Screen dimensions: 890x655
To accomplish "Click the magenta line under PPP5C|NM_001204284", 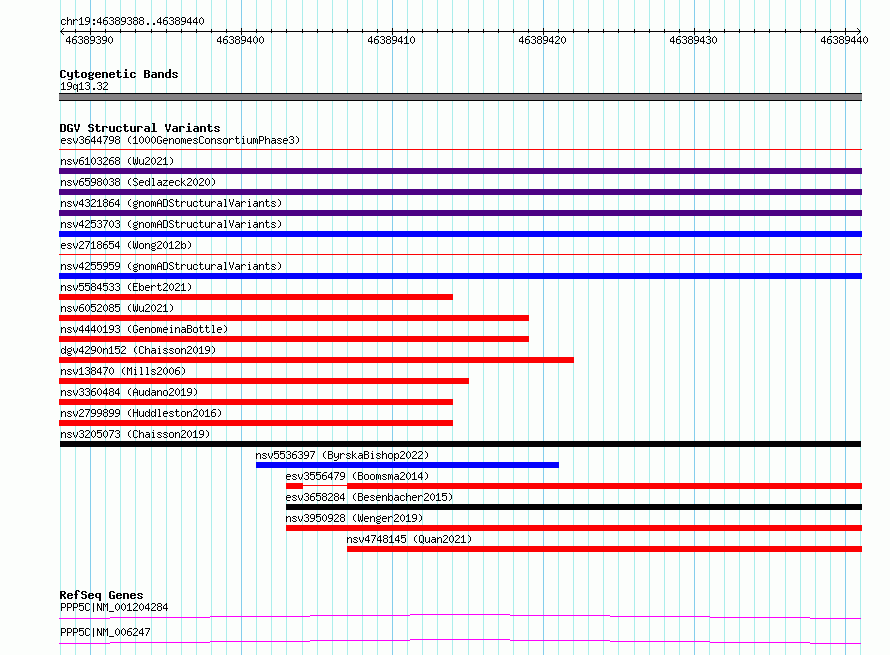I will click(460, 616).
